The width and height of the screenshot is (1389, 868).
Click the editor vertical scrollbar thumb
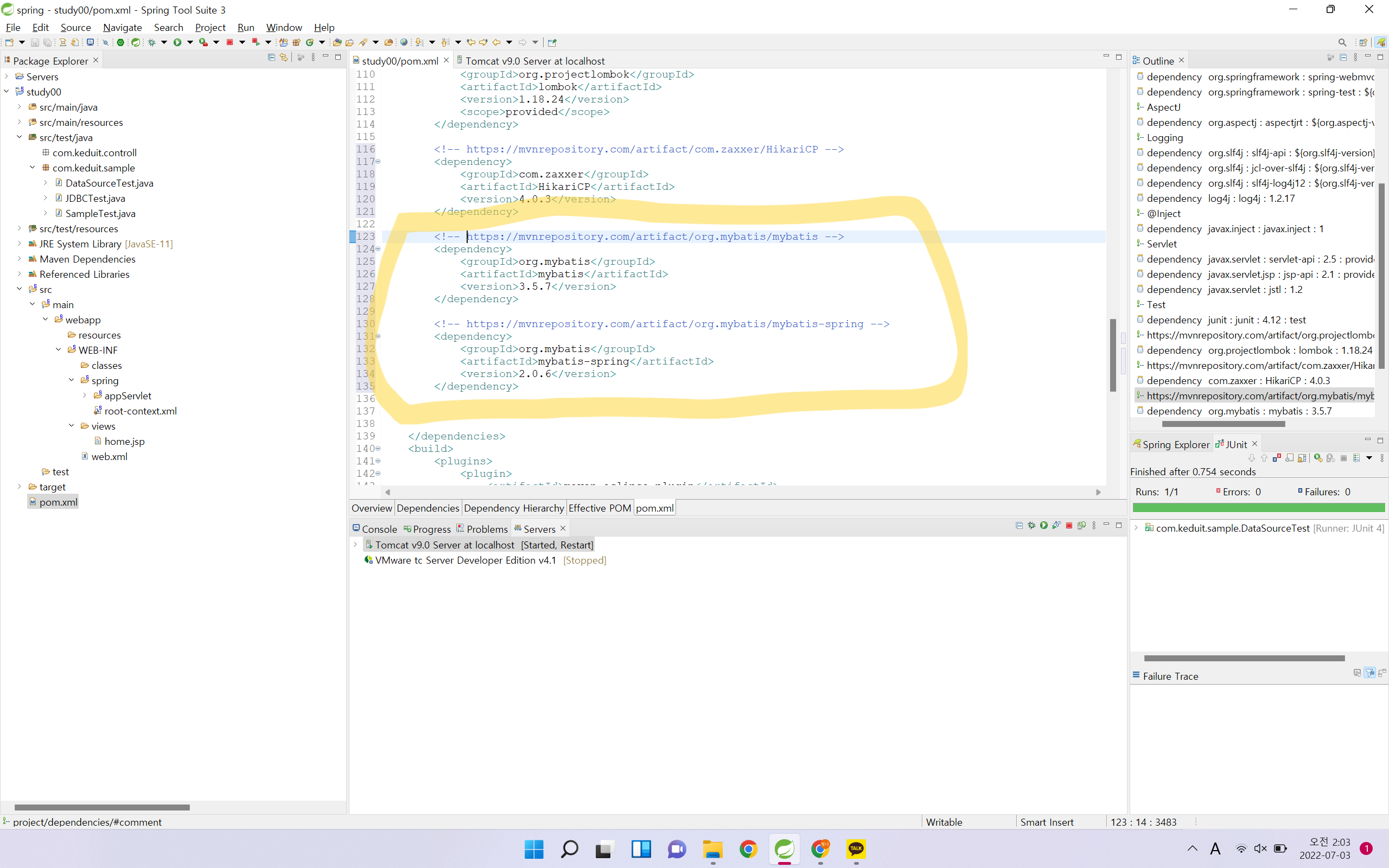coord(1112,355)
